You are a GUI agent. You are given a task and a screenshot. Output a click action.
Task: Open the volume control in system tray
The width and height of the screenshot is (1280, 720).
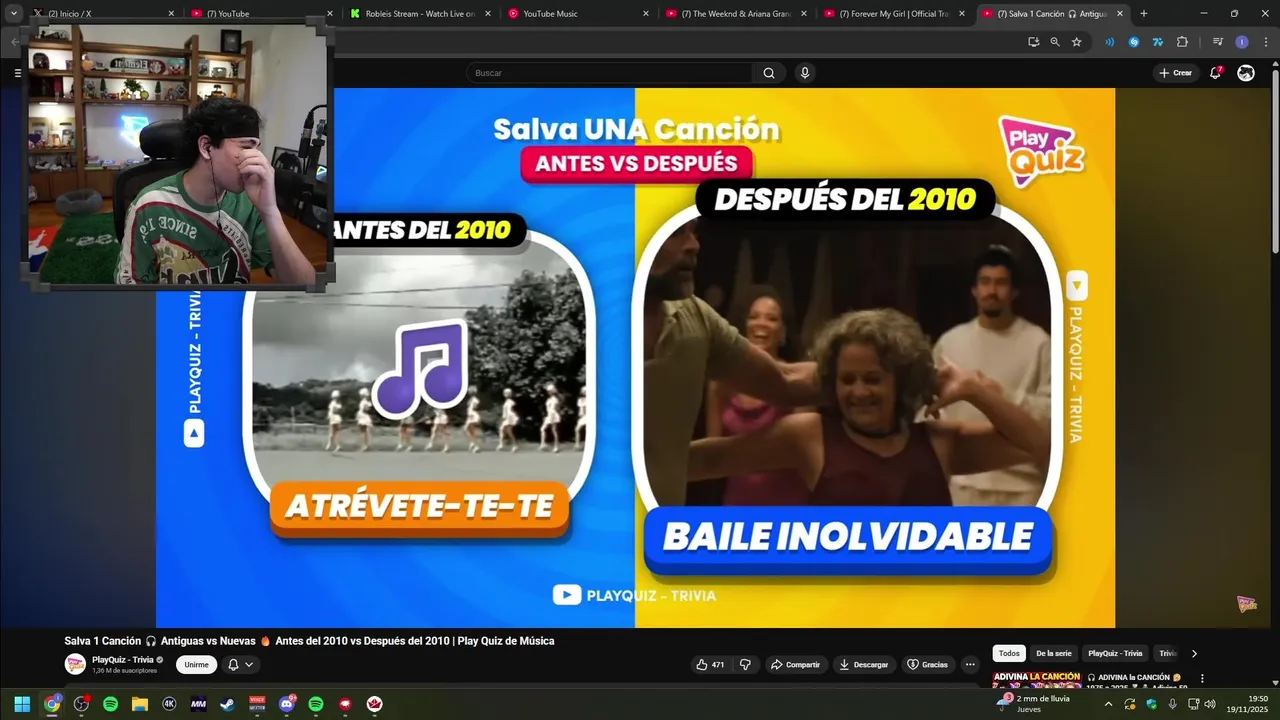coord(1211,704)
